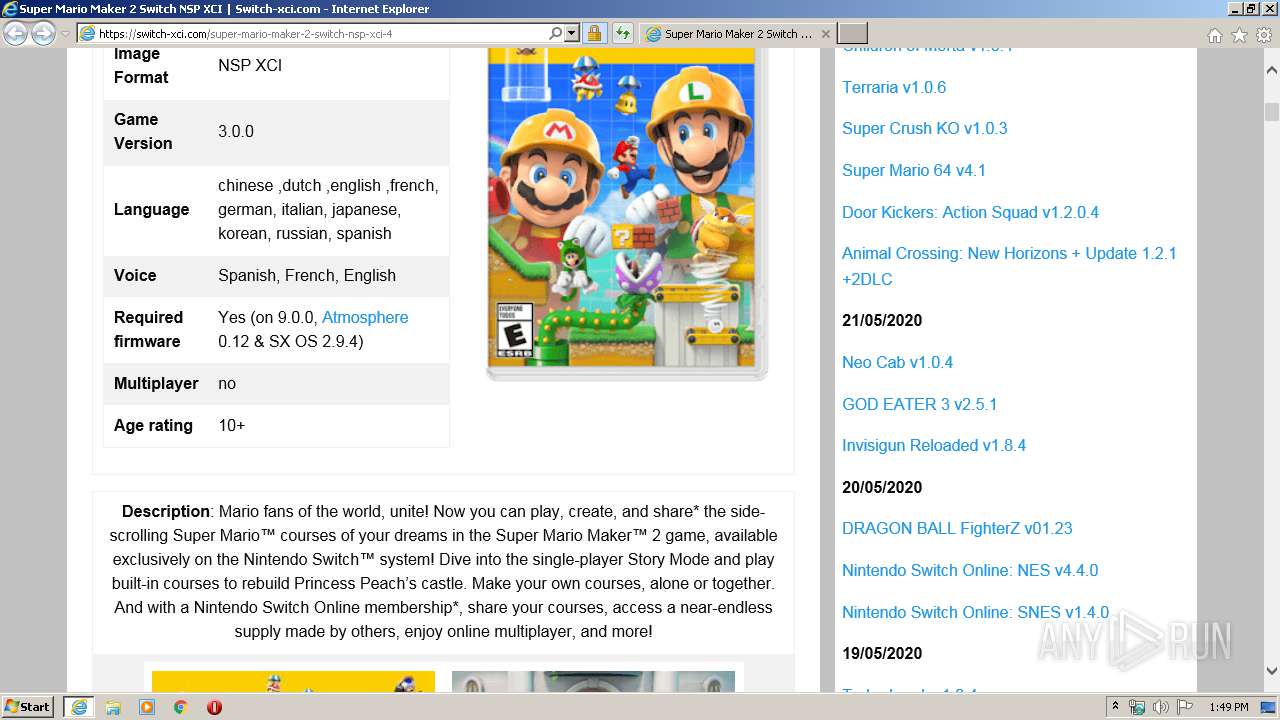This screenshot has height=720, width=1280.
Task: Open the address bar search magnifier
Action: 556,34
